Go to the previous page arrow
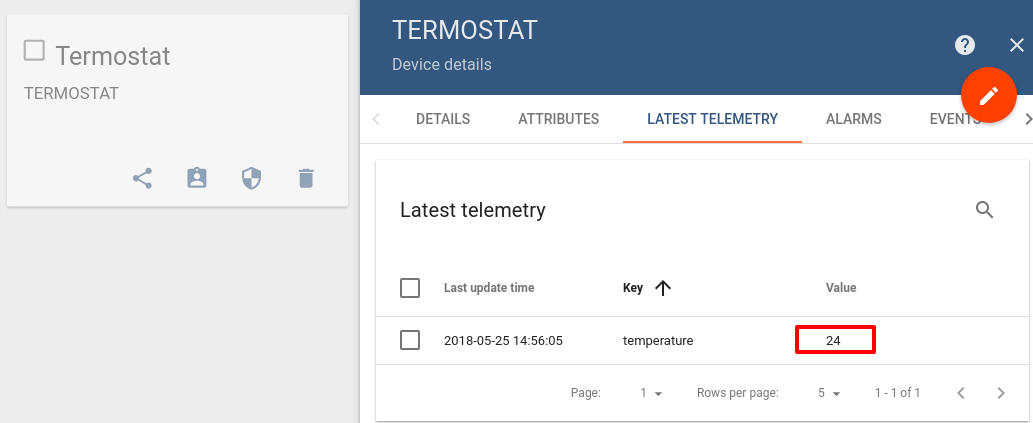 (x=961, y=393)
